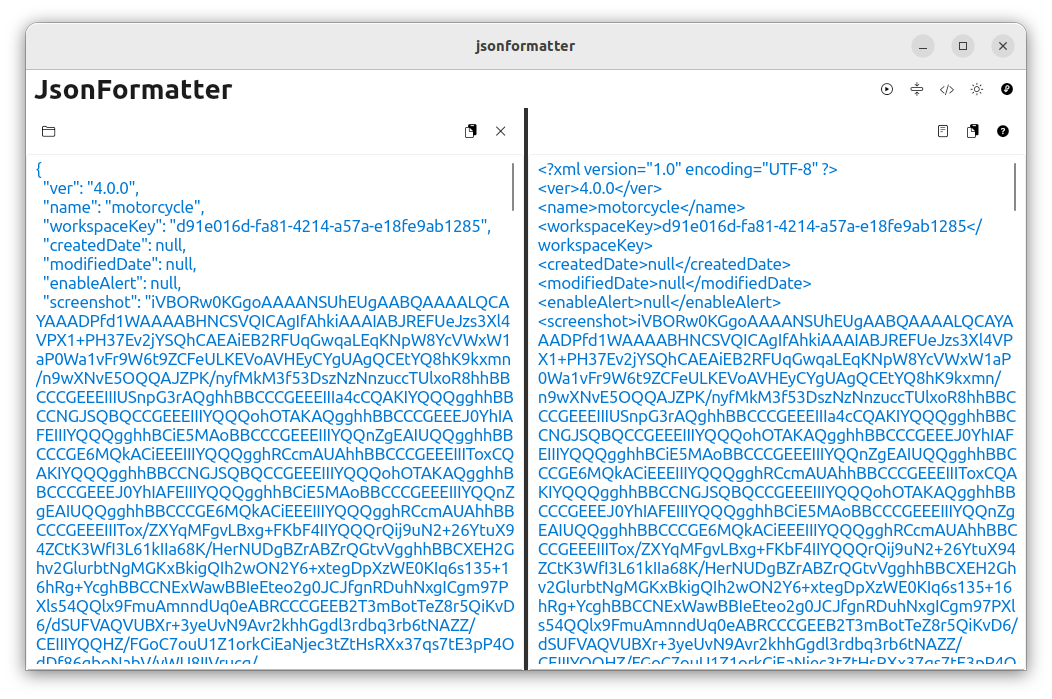Image resolution: width=1052 pixels, height=699 pixels.
Task: Copy the XML output to clipboard
Action: (x=971, y=131)
